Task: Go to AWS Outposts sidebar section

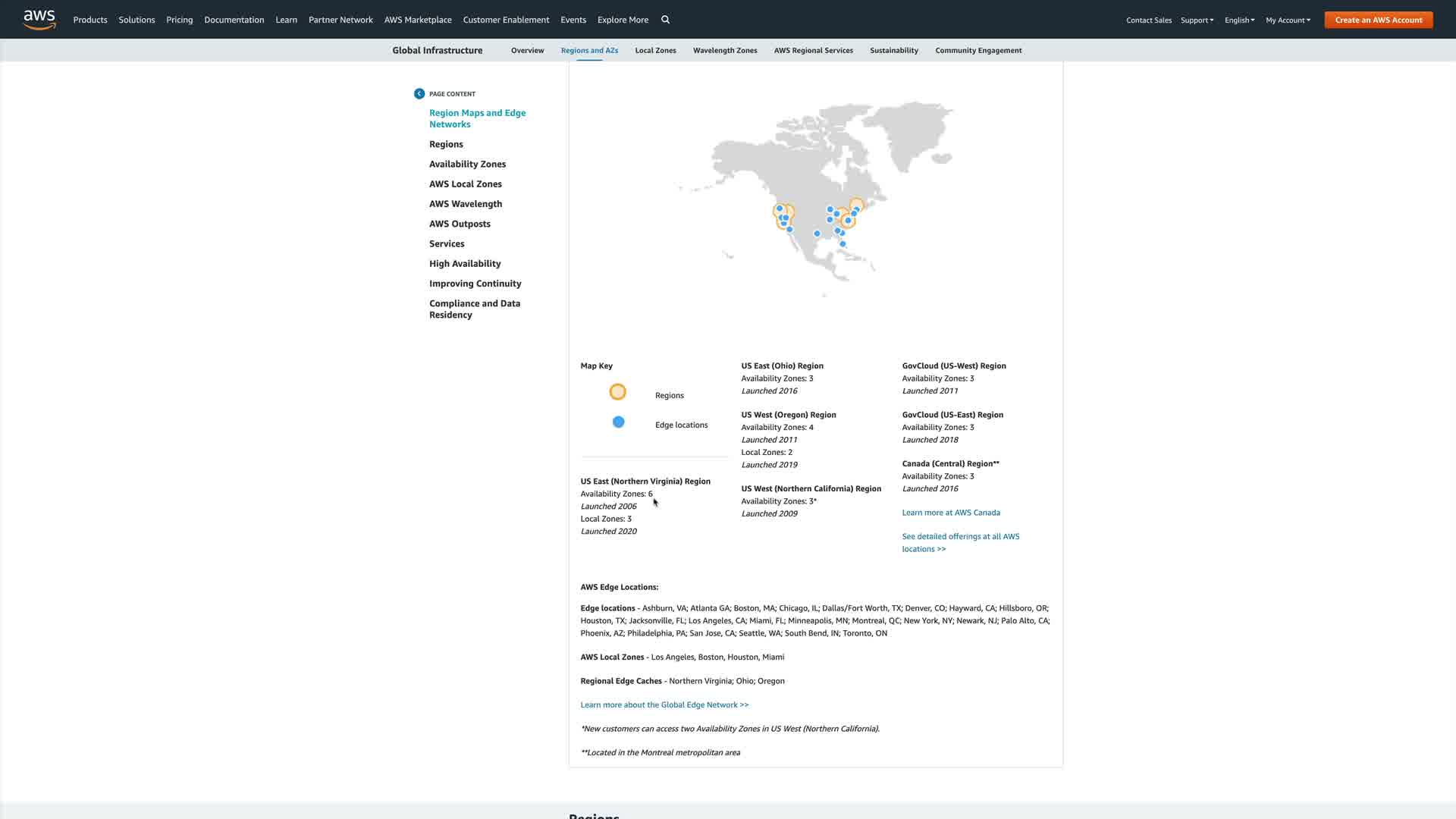Action: click(x=460, y=224)
